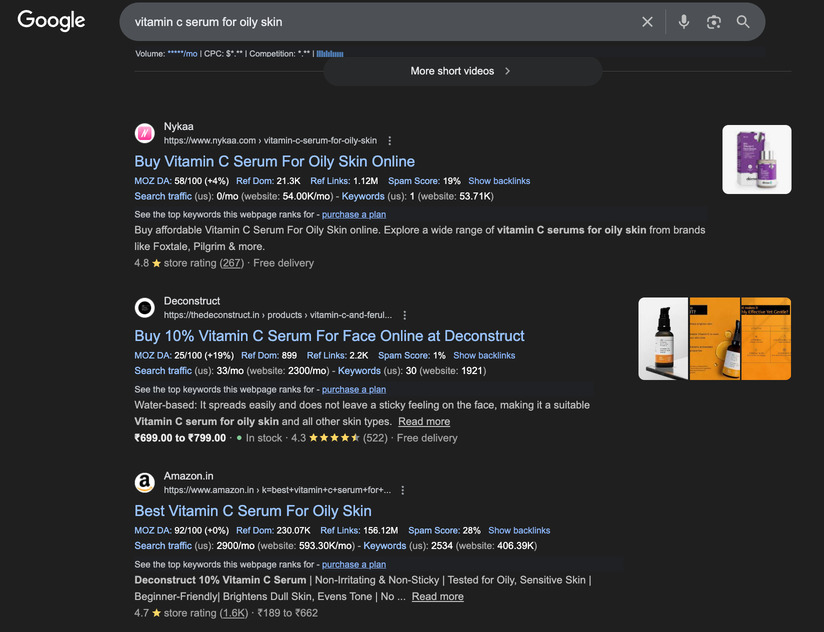Screen dimensions: 824x632
Task: Click the keyword volume trend bar chart
Action: [x=329, y=54]
